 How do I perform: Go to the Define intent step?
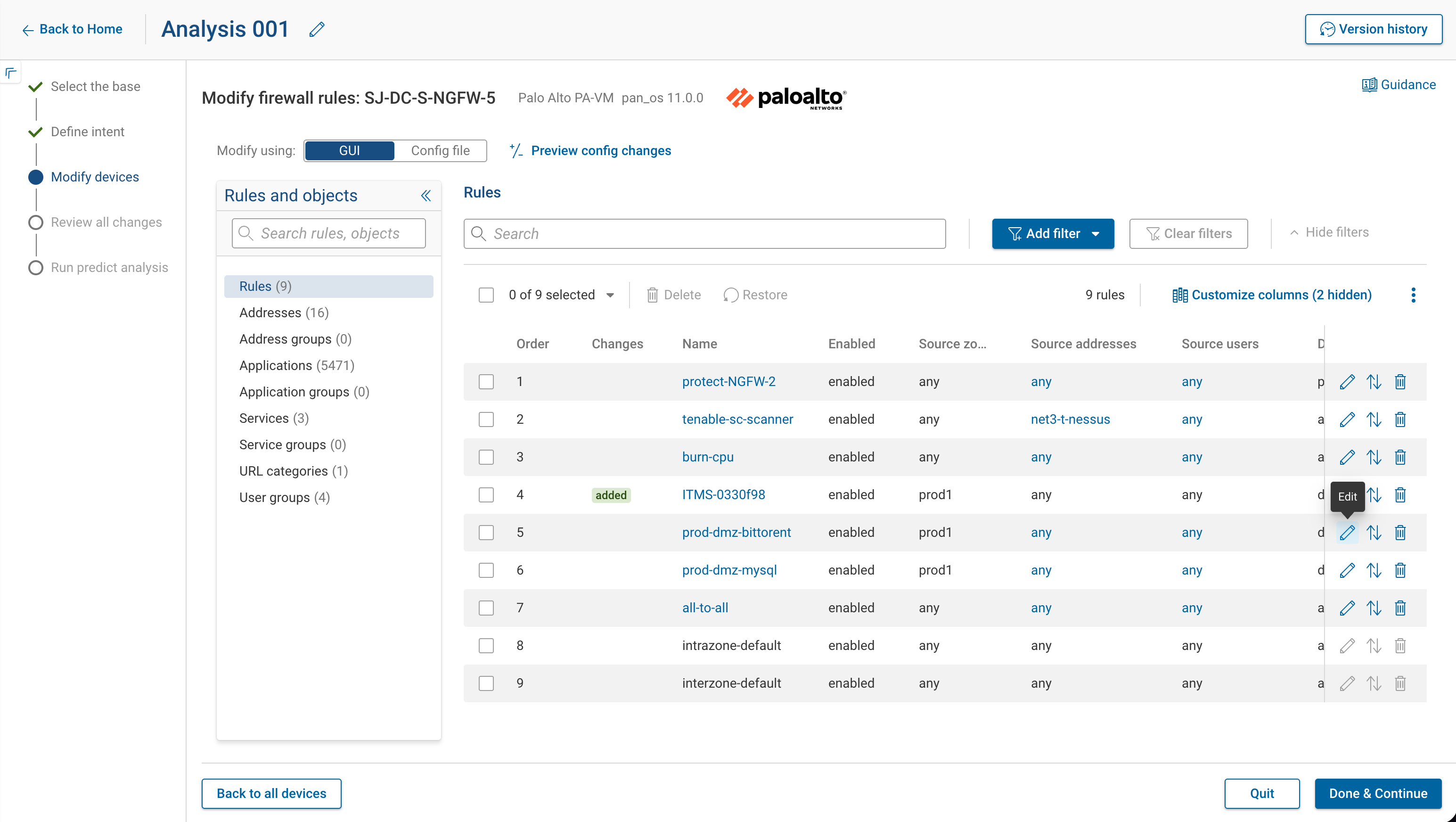coord(87,132)
